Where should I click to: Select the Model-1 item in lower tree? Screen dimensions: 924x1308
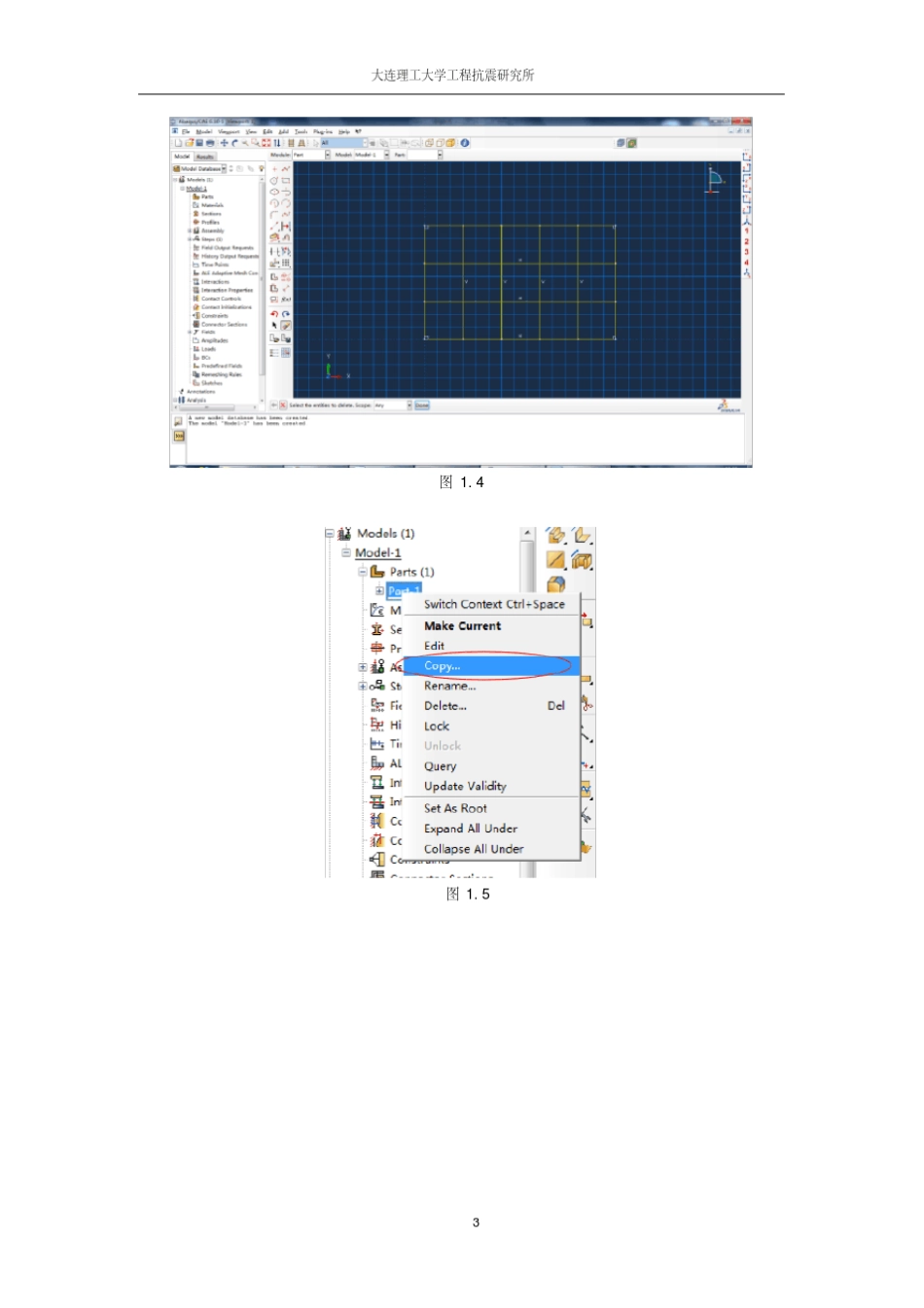pos(377,552)
